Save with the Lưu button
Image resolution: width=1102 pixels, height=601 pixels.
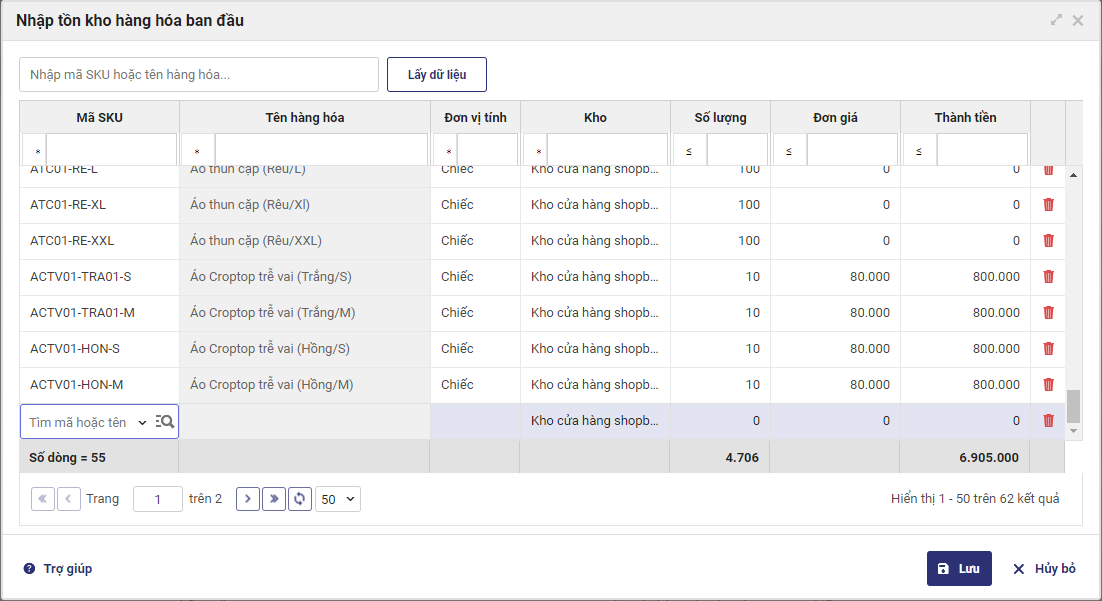click(x=959, y=569)
